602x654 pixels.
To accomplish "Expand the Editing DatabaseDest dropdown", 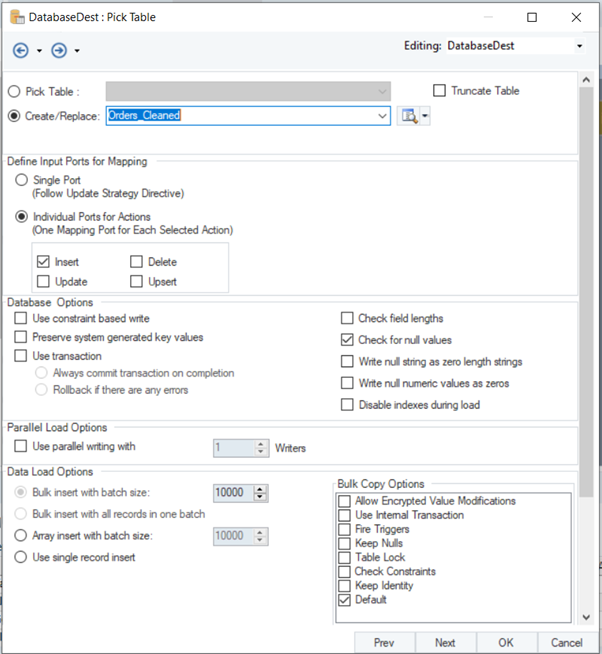I will pyautogui.click(x=579, y=46).
